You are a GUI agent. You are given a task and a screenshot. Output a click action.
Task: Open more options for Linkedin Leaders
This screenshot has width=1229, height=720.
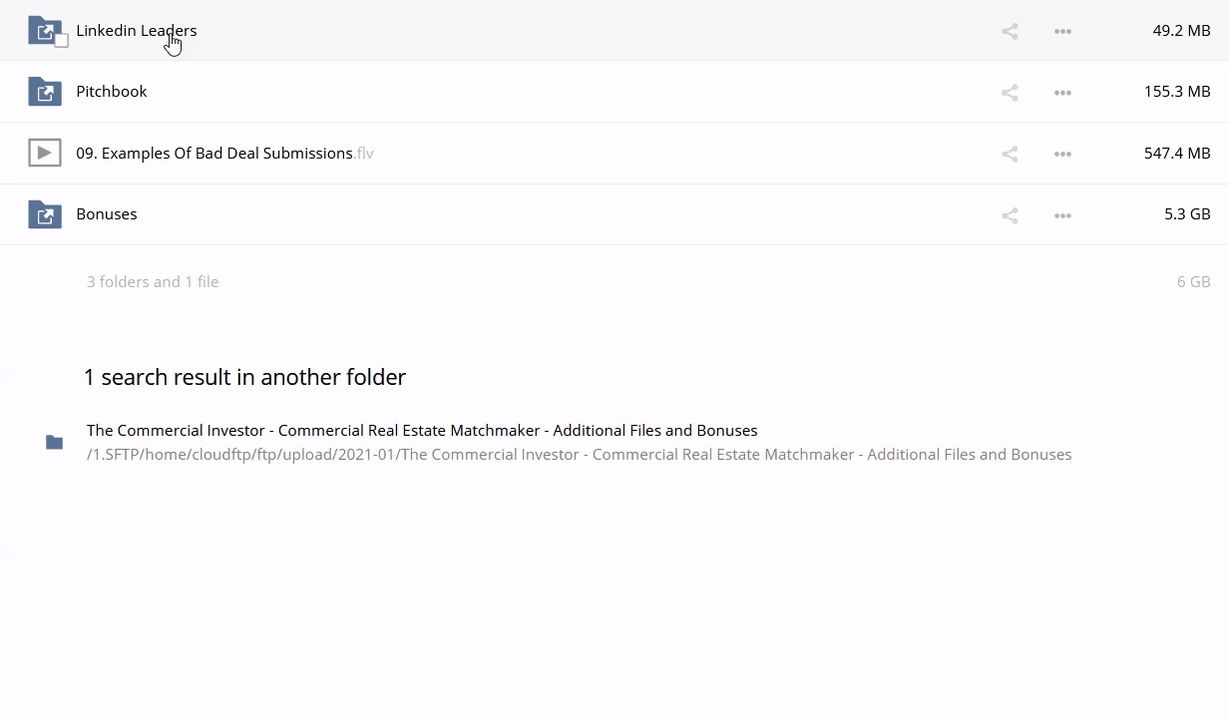tap(1063, 32)
